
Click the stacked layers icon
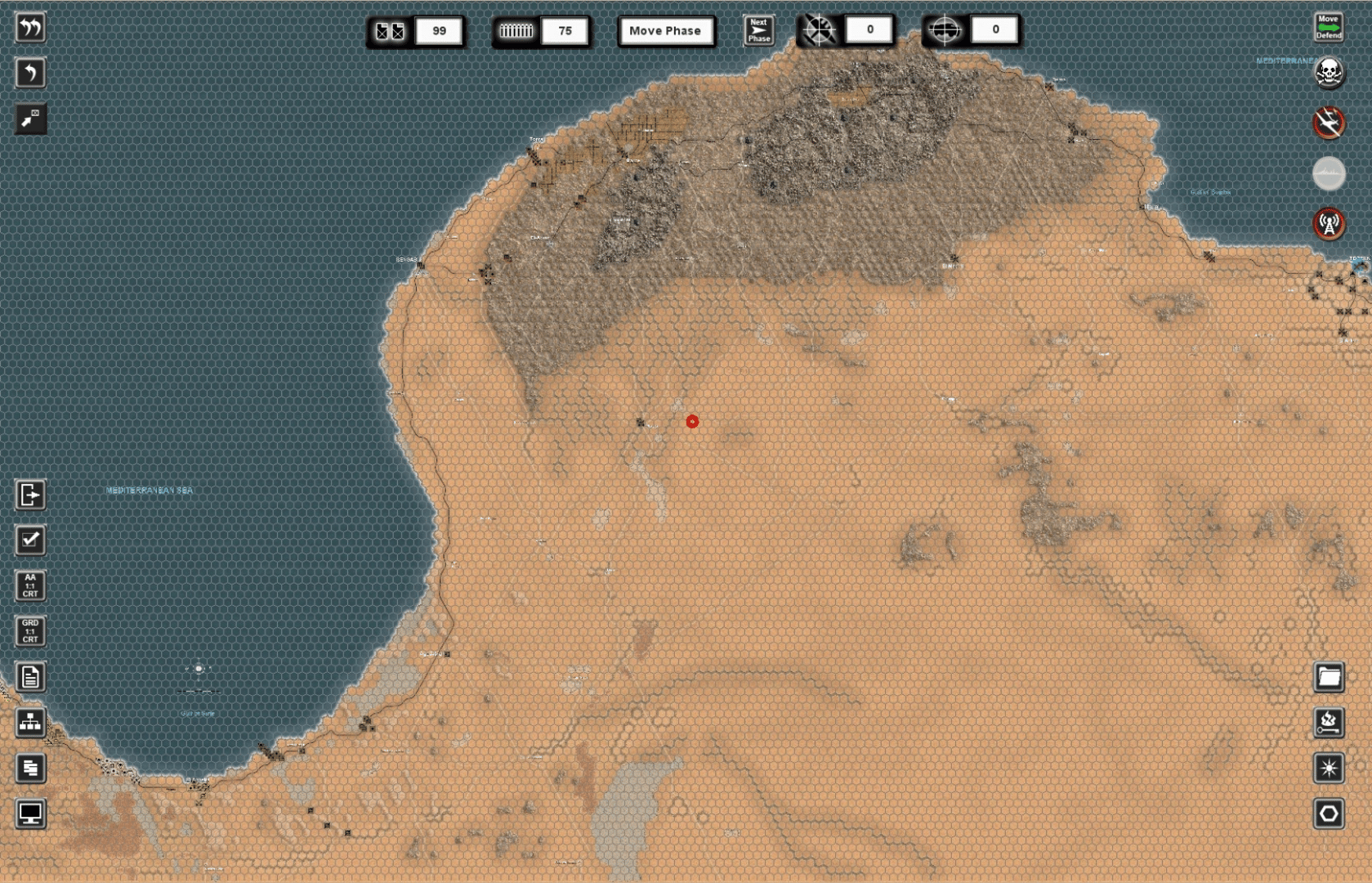[x=30, y=768]
